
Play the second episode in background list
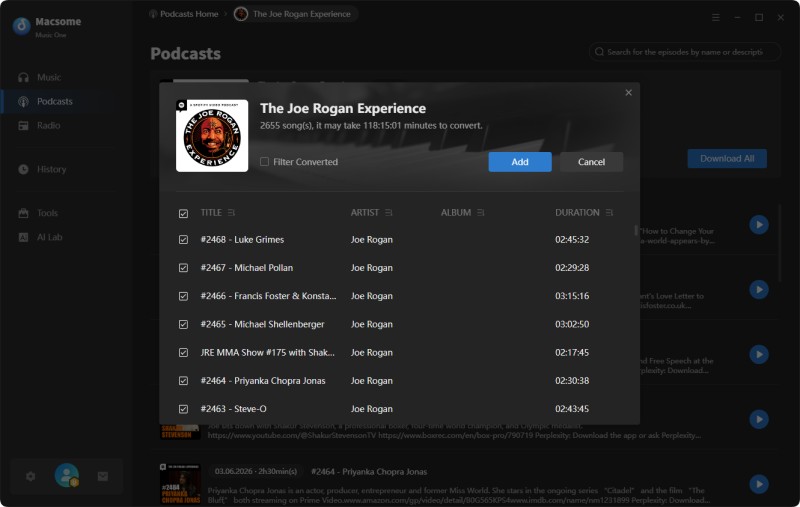point(759,289)
